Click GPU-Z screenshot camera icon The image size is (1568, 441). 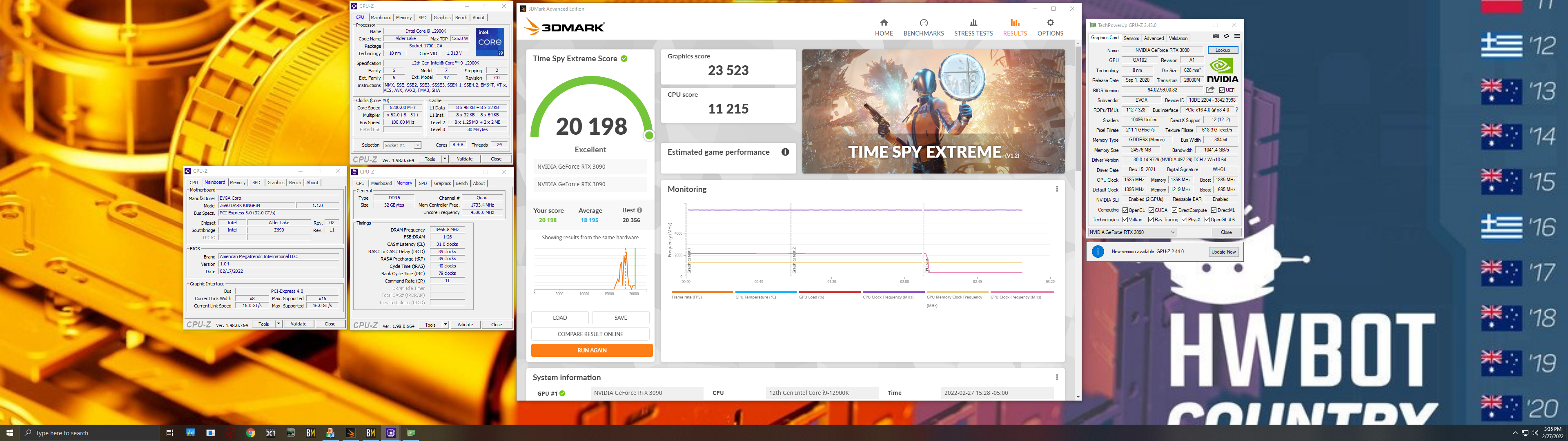tap(1216, 37)
